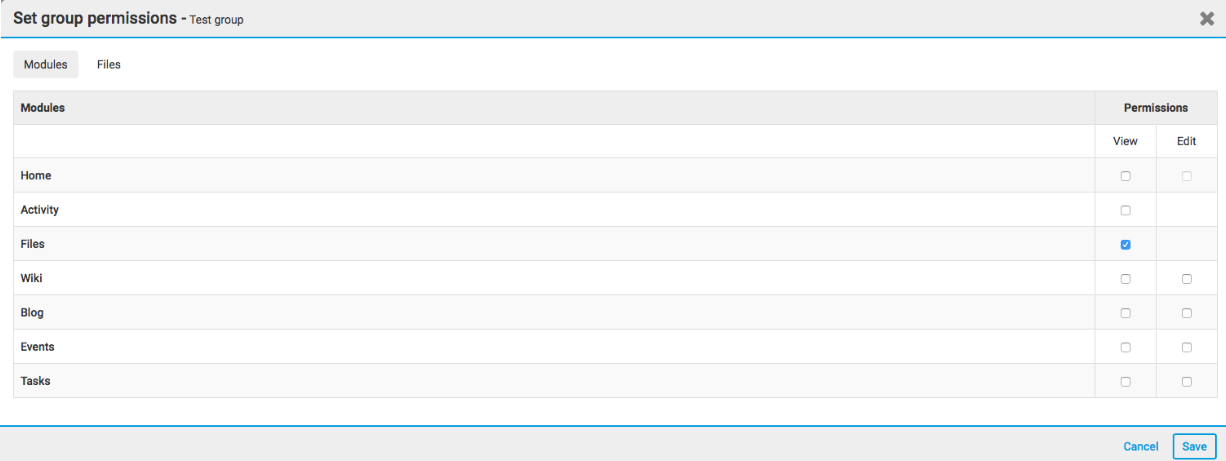The height and width of the screenshot is (461, 1226).
Task: Enable View permission for Home
Action: (1126, 176)
